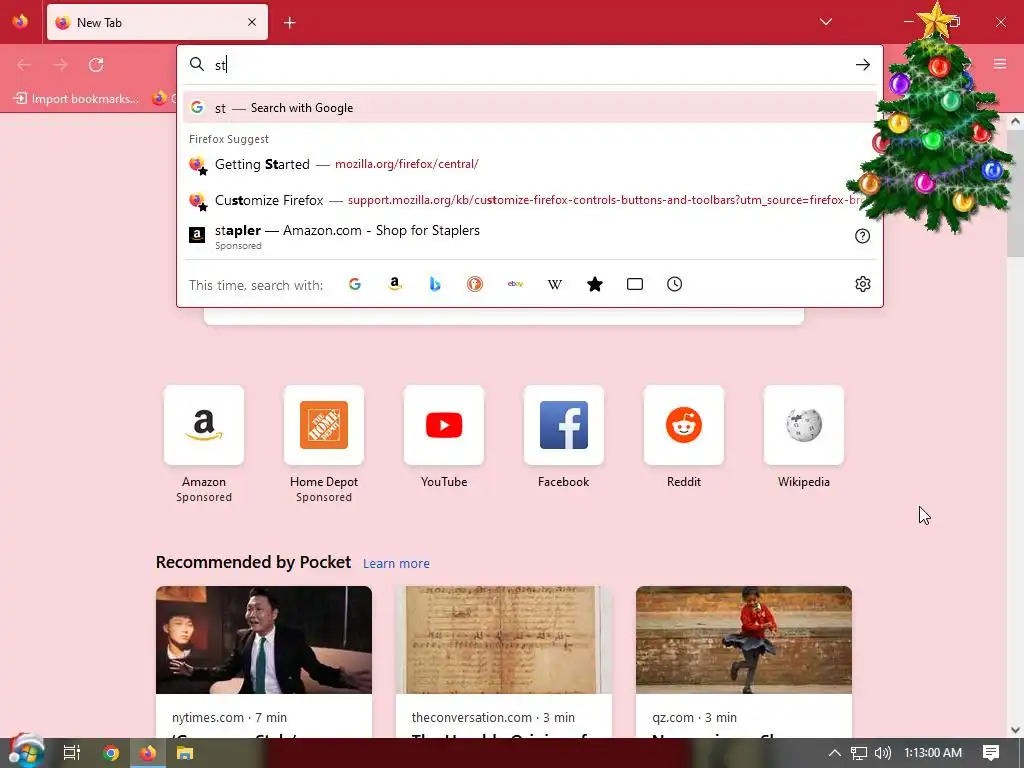Open notification center icon
Image resolution: width=1024 pixels, height=768 pixels.
[x=991, y=753]
